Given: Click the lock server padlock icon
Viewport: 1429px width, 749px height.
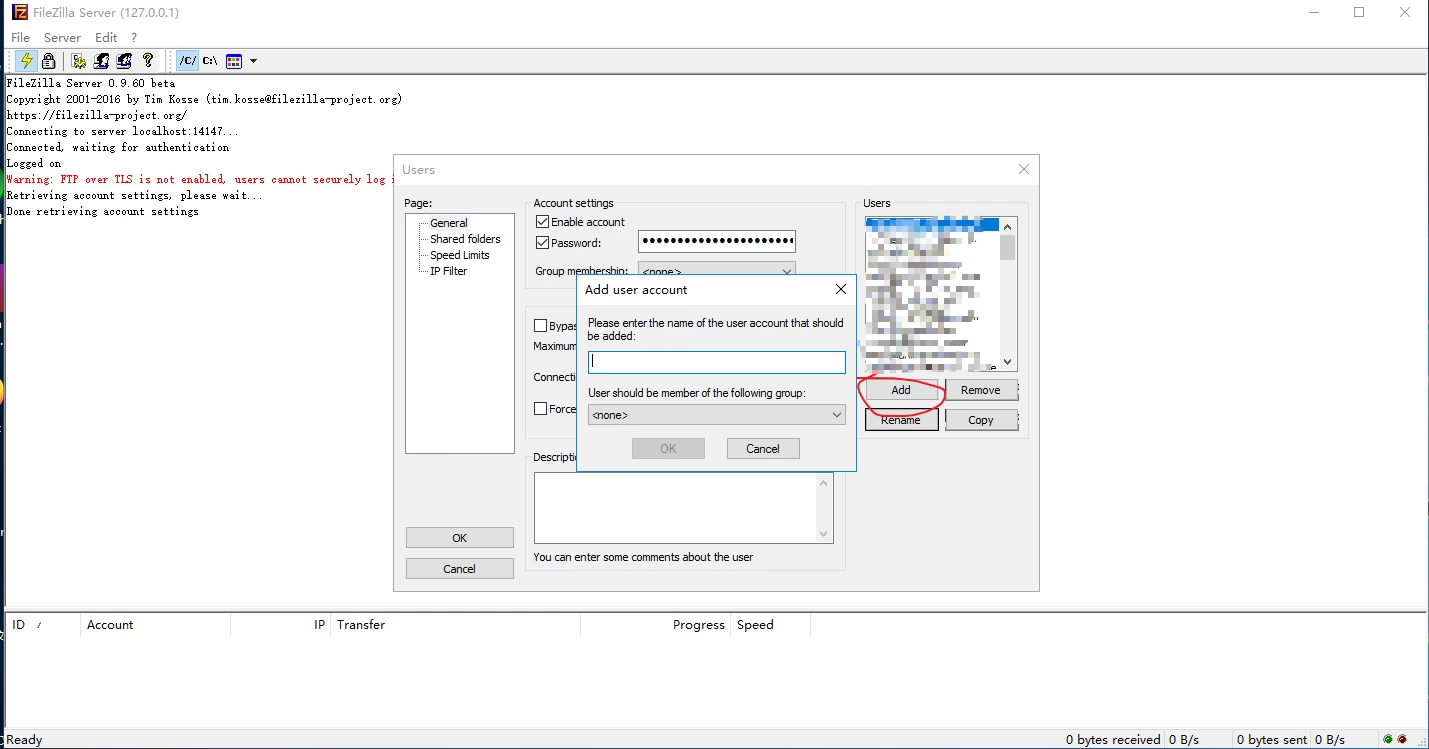Looking at the screenshot, I should click(x=48, y=61).
